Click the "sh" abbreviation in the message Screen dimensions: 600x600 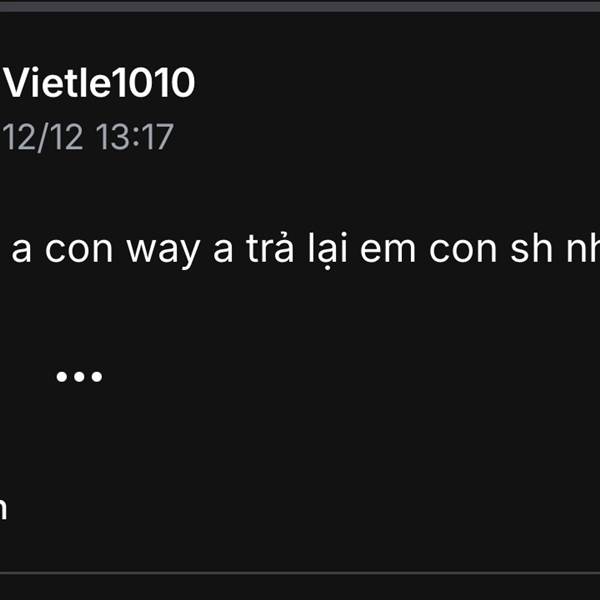point(532,248)
